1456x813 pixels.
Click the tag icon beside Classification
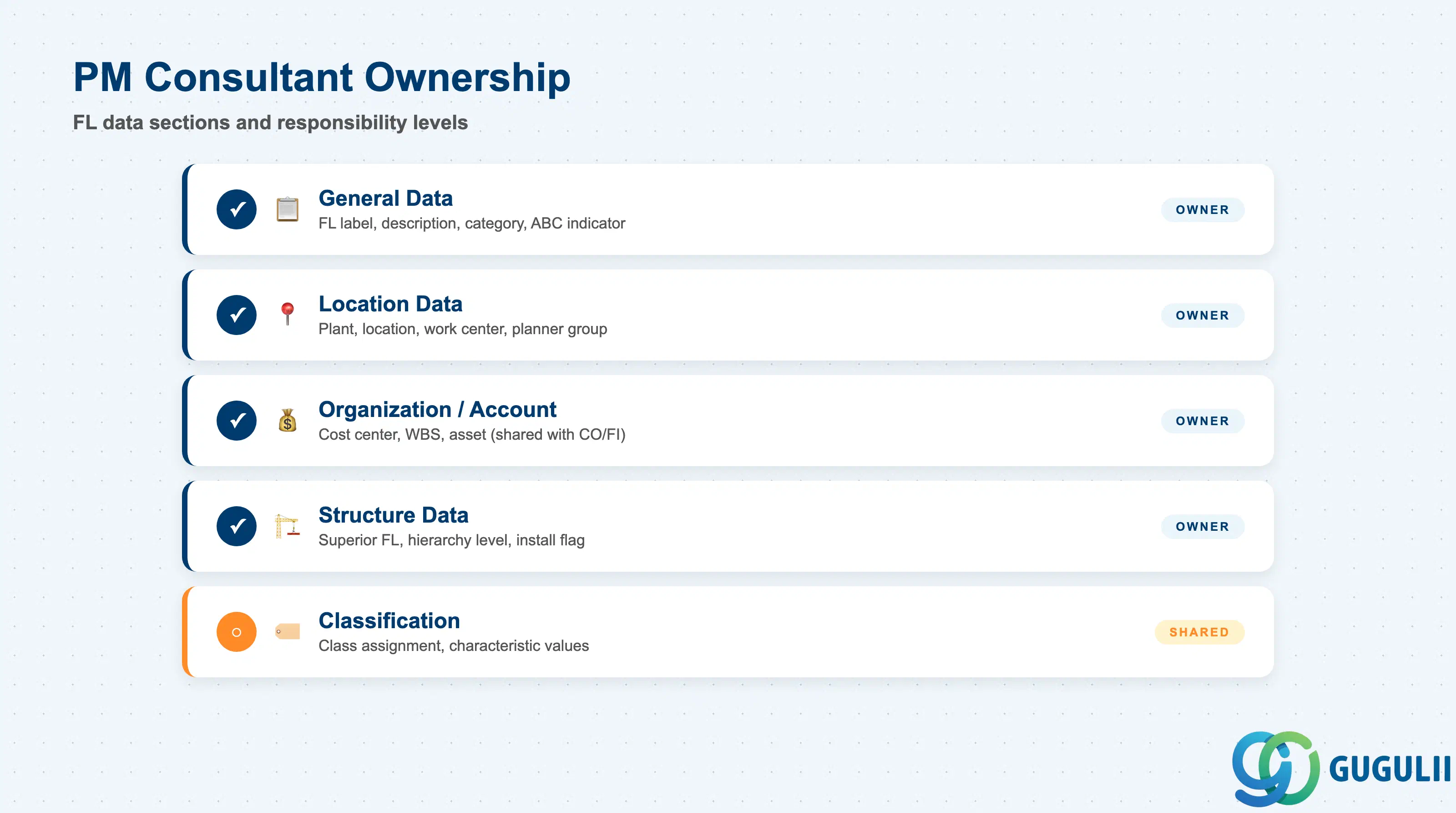[x=287, y=631]
